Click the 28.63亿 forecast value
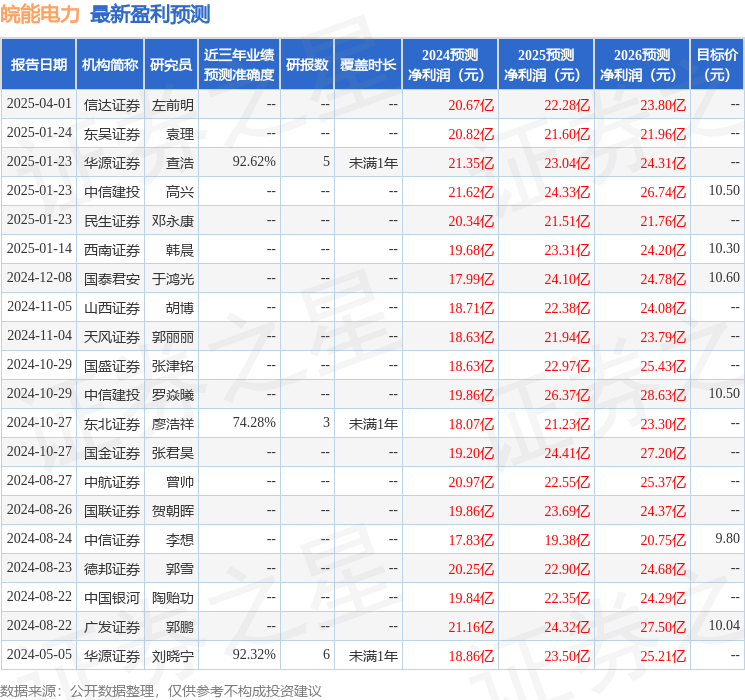The height and width of the screenshot is (700, 745). (663, 395)
